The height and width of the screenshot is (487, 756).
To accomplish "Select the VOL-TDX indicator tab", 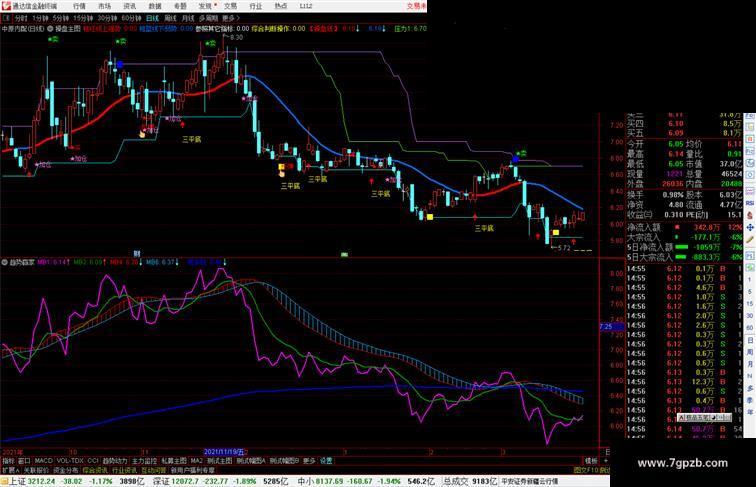I will coord(70,461).
